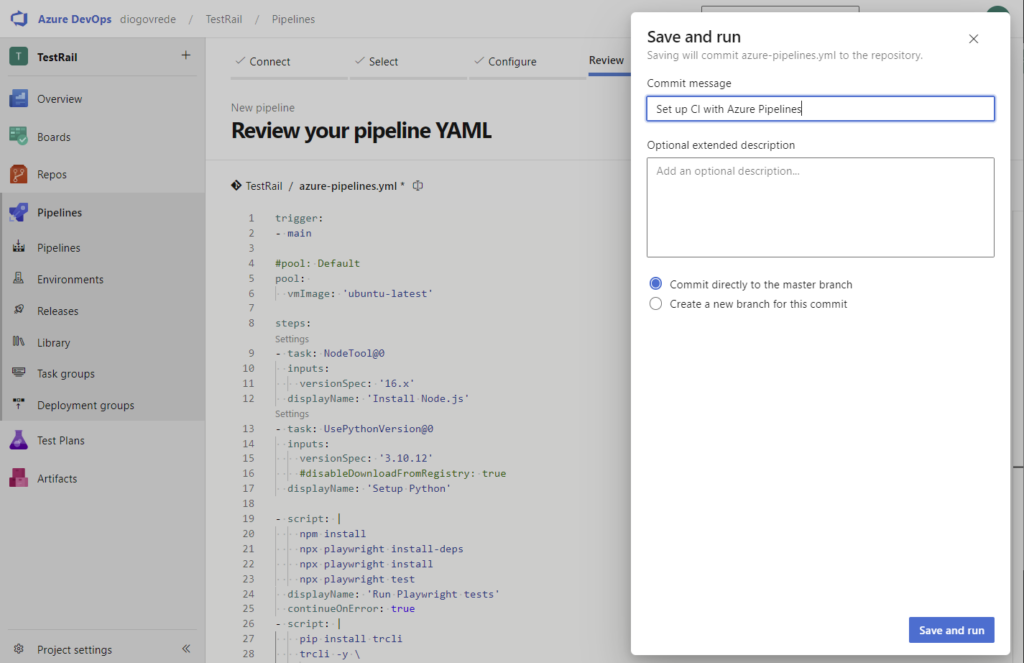The height and width of the screenshot is (663, 1024).
Task: Select Create a new branch for this commit
Action: (x=656, y=304)
